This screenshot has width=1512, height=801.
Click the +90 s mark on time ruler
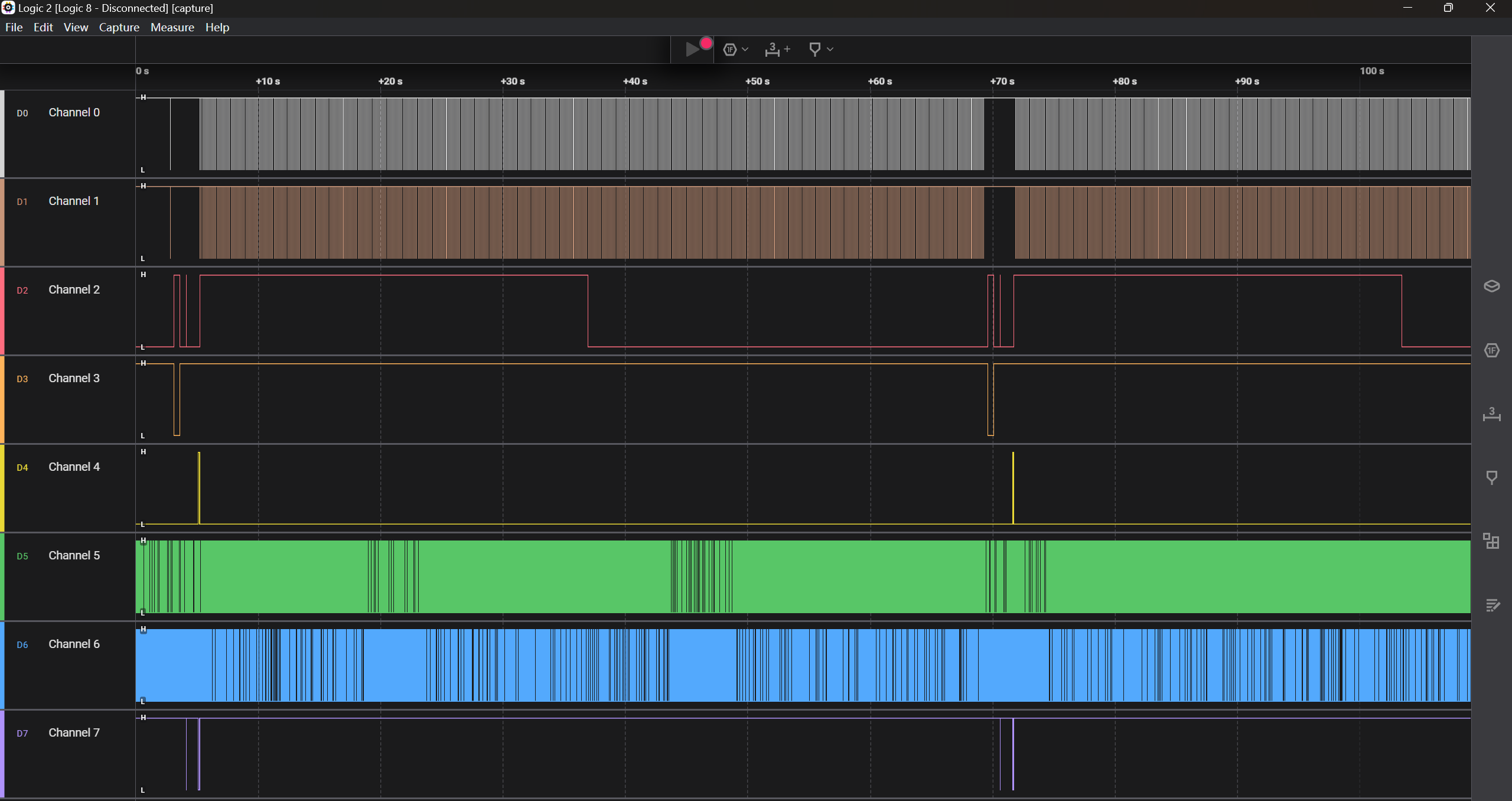click(x=1247, y=82)
